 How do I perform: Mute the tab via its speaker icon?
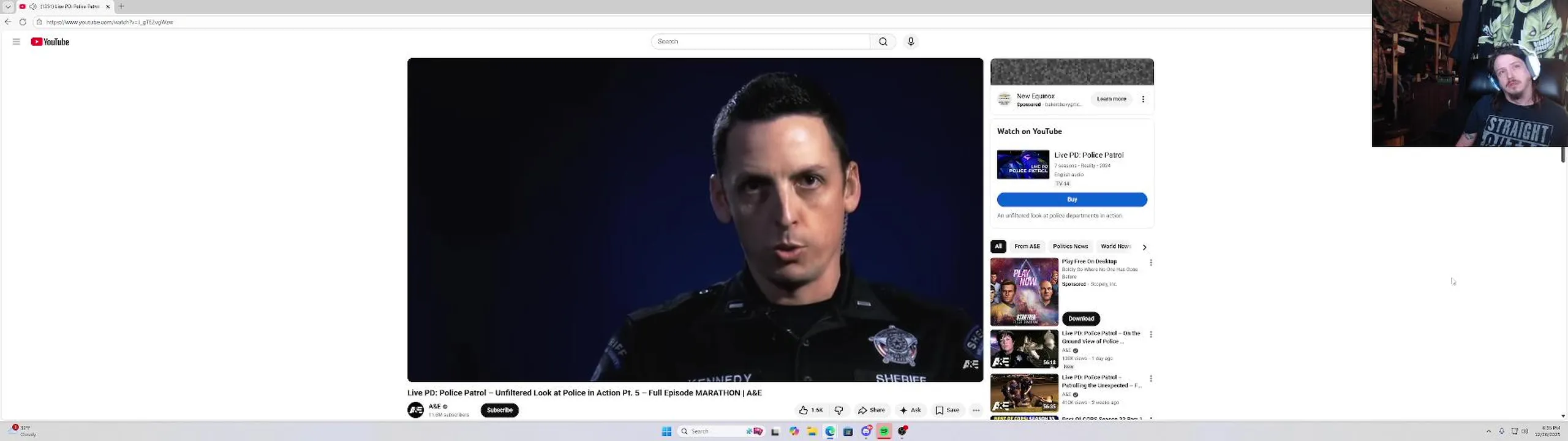coord(32,6)
